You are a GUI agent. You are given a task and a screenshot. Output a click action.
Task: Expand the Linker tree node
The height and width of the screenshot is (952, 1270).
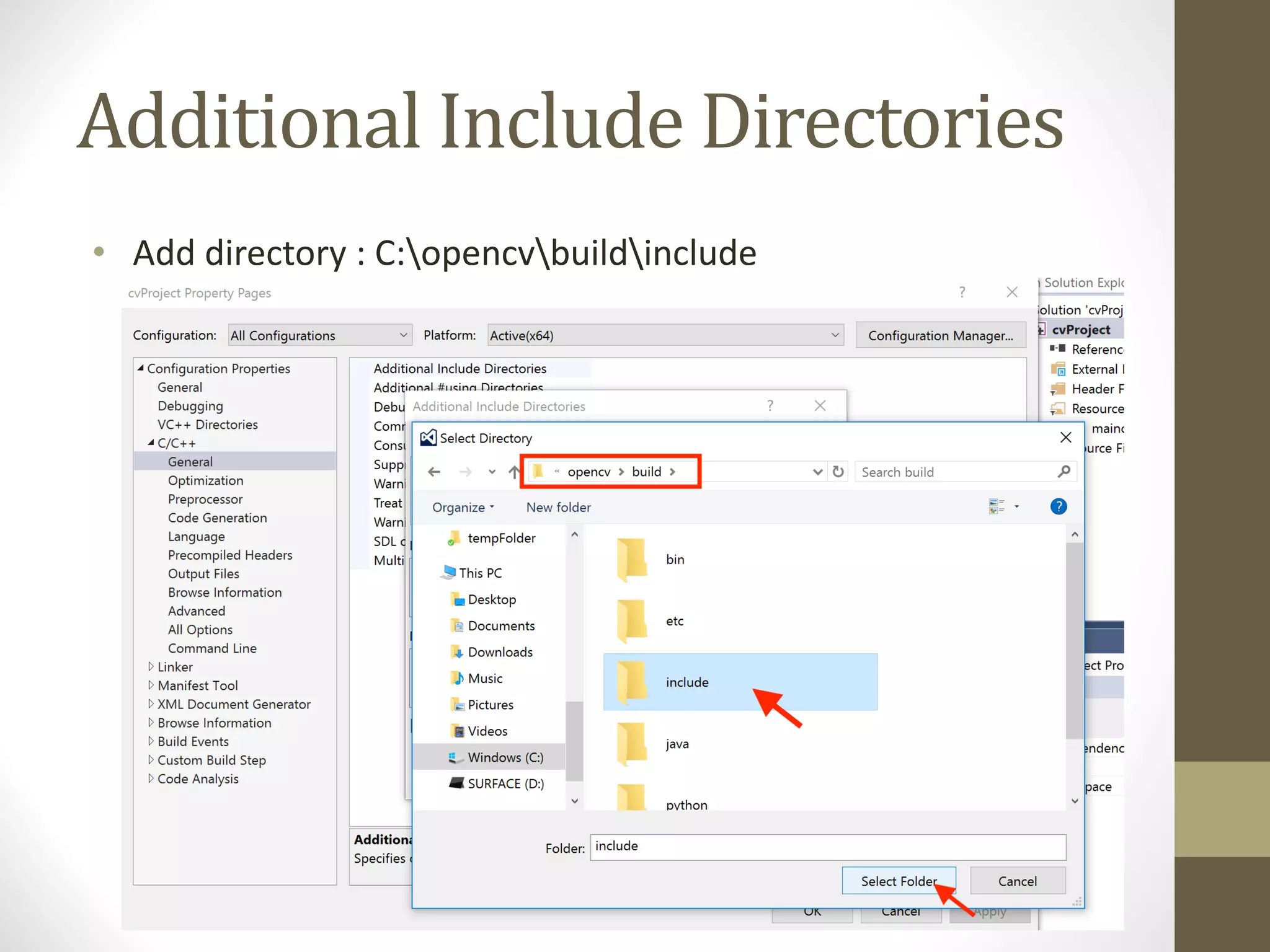[x=151, y=667]
